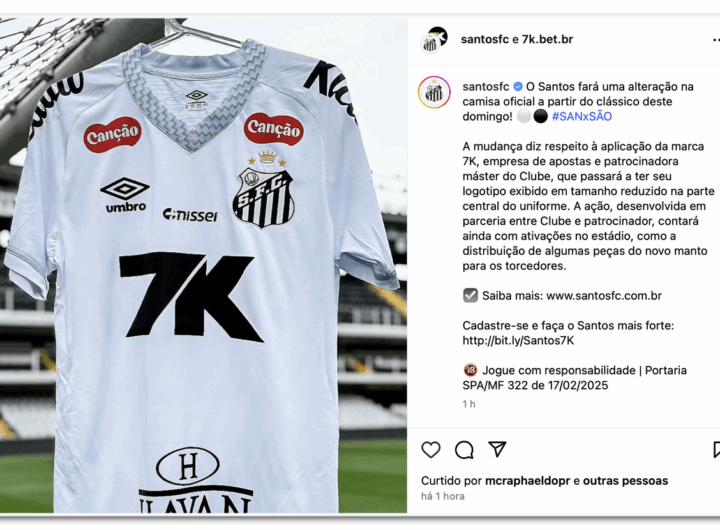Open 7k.bet.br profile link in header

[x=547, y=39]
